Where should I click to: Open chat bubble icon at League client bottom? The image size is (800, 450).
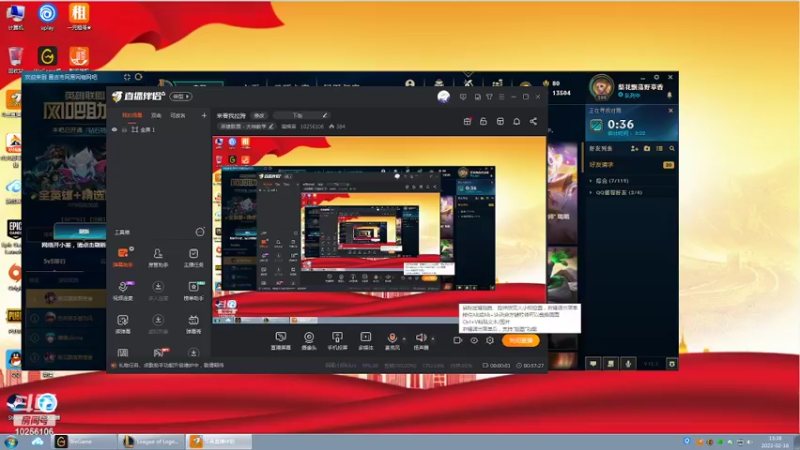(x=593, y=364)
